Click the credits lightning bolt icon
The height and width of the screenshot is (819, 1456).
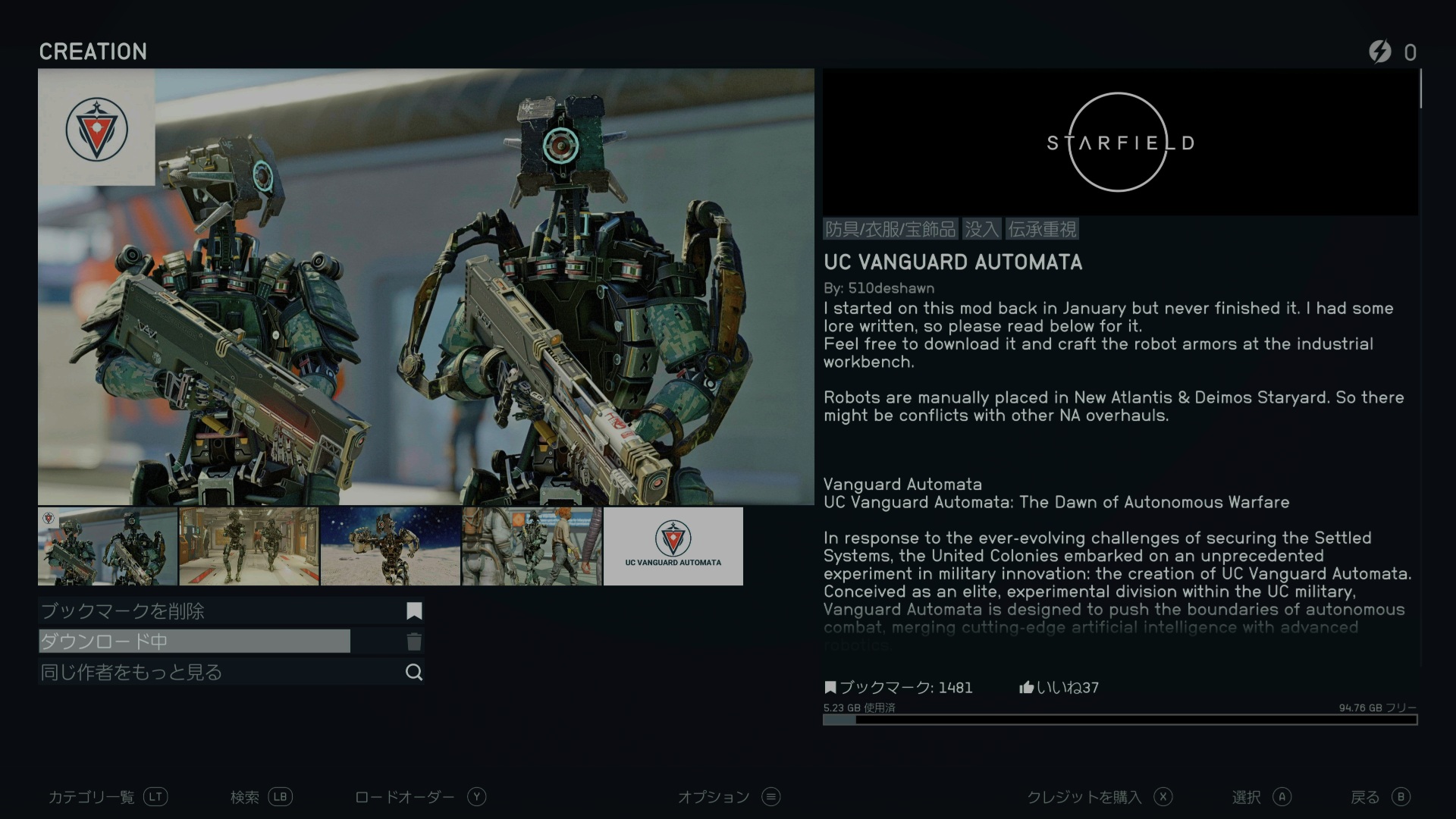tap(1380, 52)
